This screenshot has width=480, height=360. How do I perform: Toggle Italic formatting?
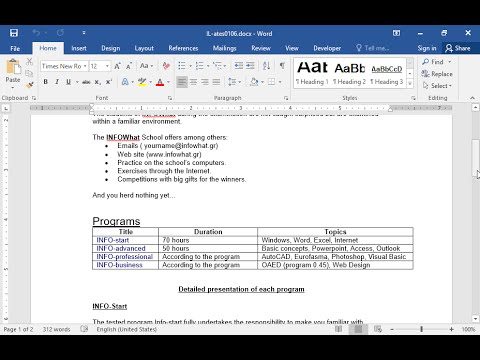(57, 82)
